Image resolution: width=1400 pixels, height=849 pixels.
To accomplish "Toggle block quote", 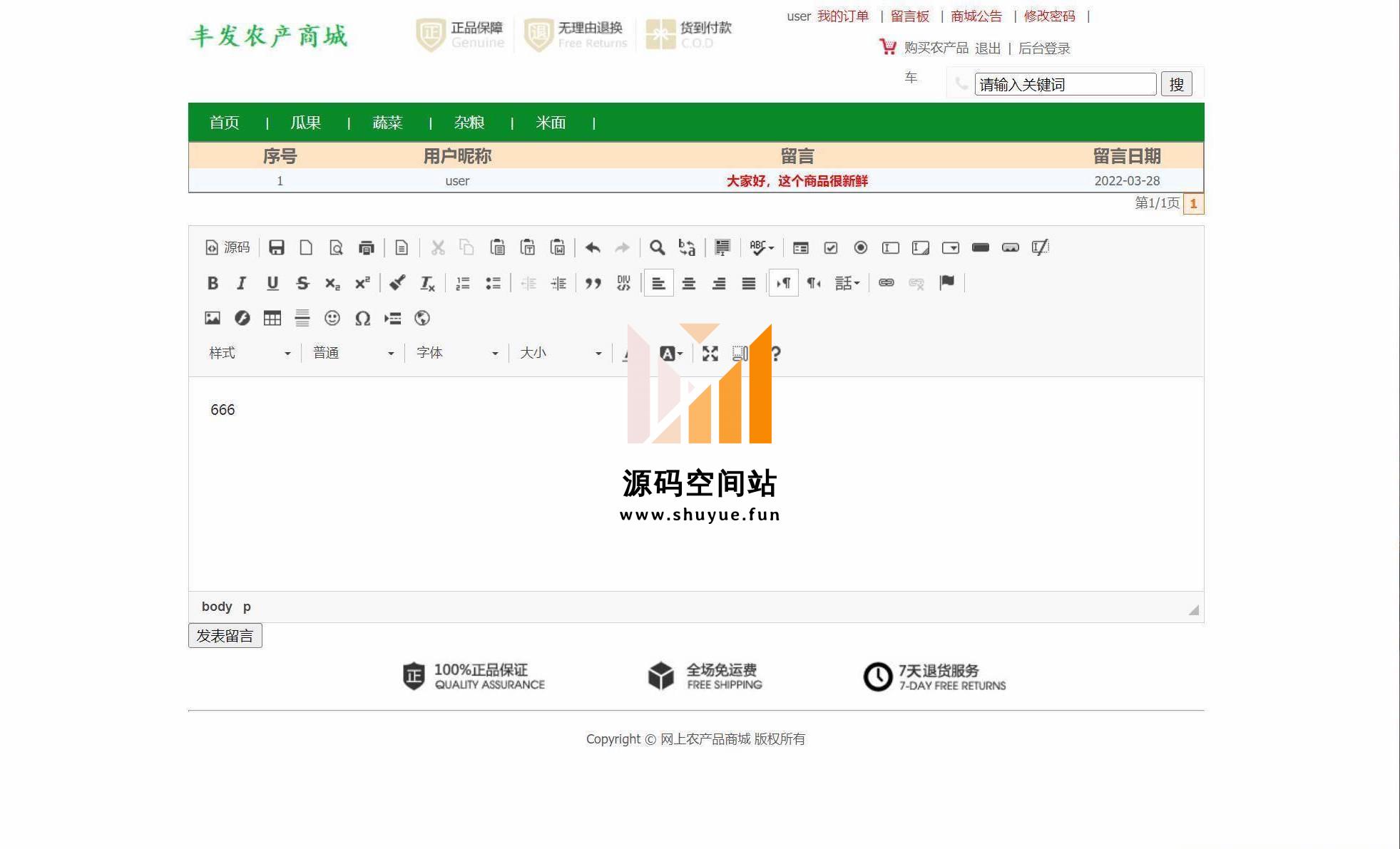I will pos(593,283).
